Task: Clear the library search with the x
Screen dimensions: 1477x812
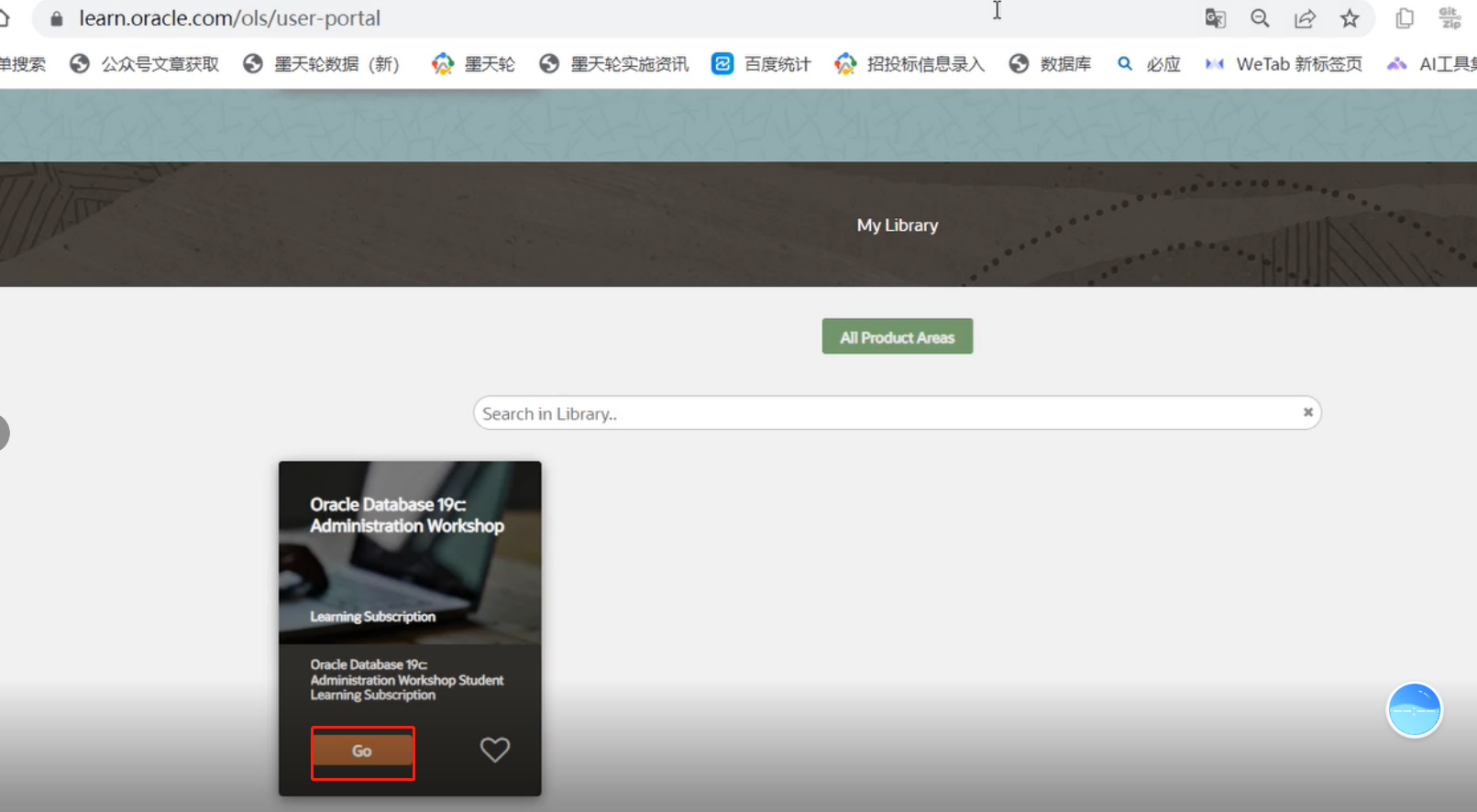Action: click(1308, 412)
